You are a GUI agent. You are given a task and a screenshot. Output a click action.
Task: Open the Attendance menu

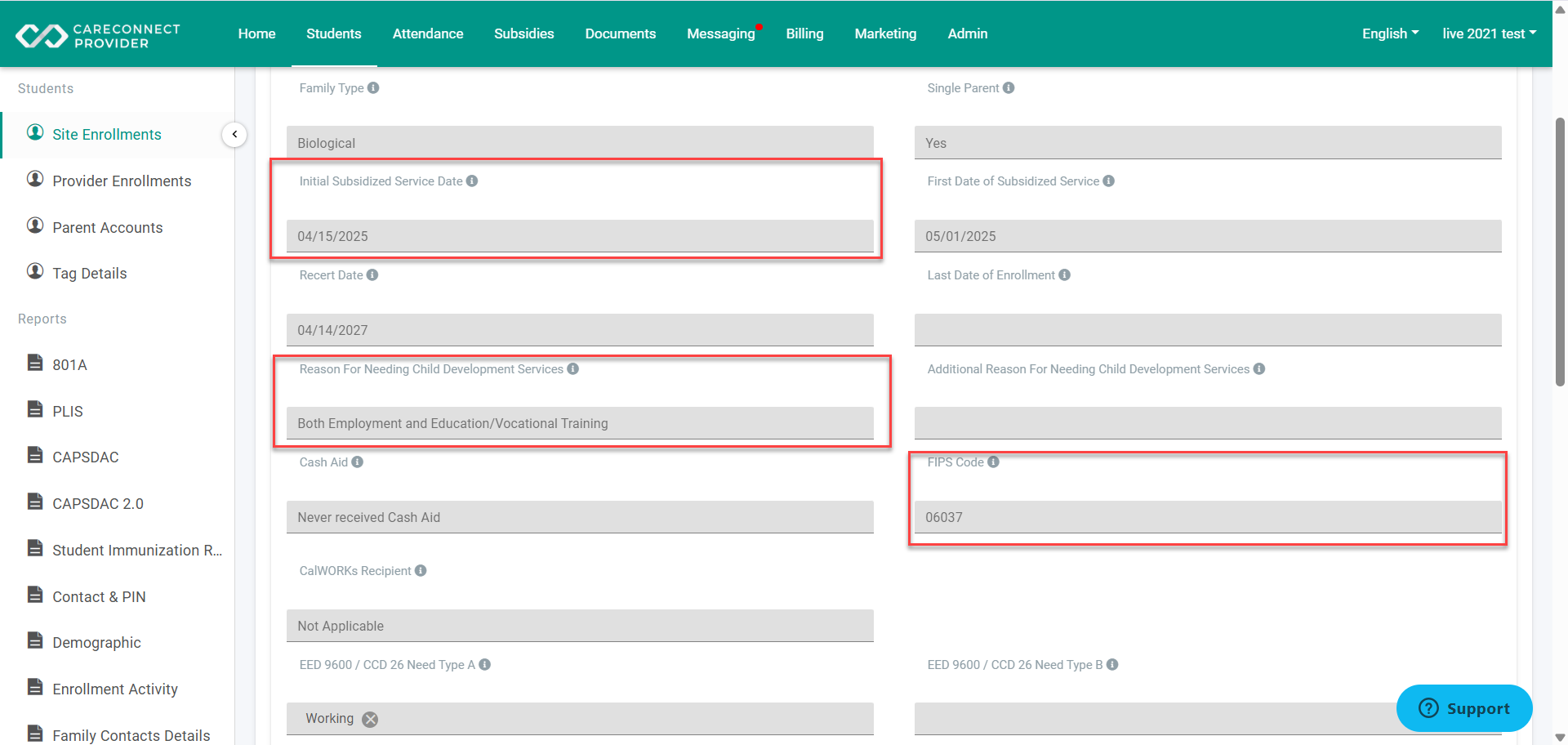[428, 33]
